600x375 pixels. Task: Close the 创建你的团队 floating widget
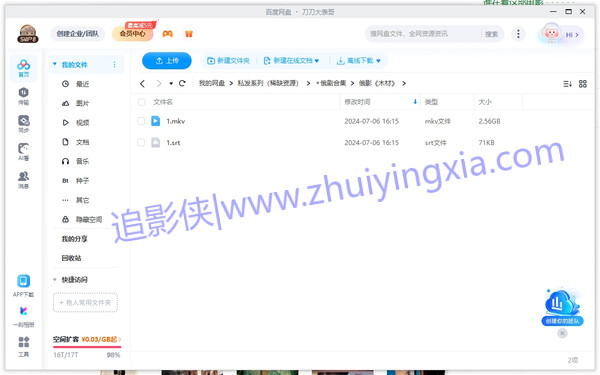[562, 333]
